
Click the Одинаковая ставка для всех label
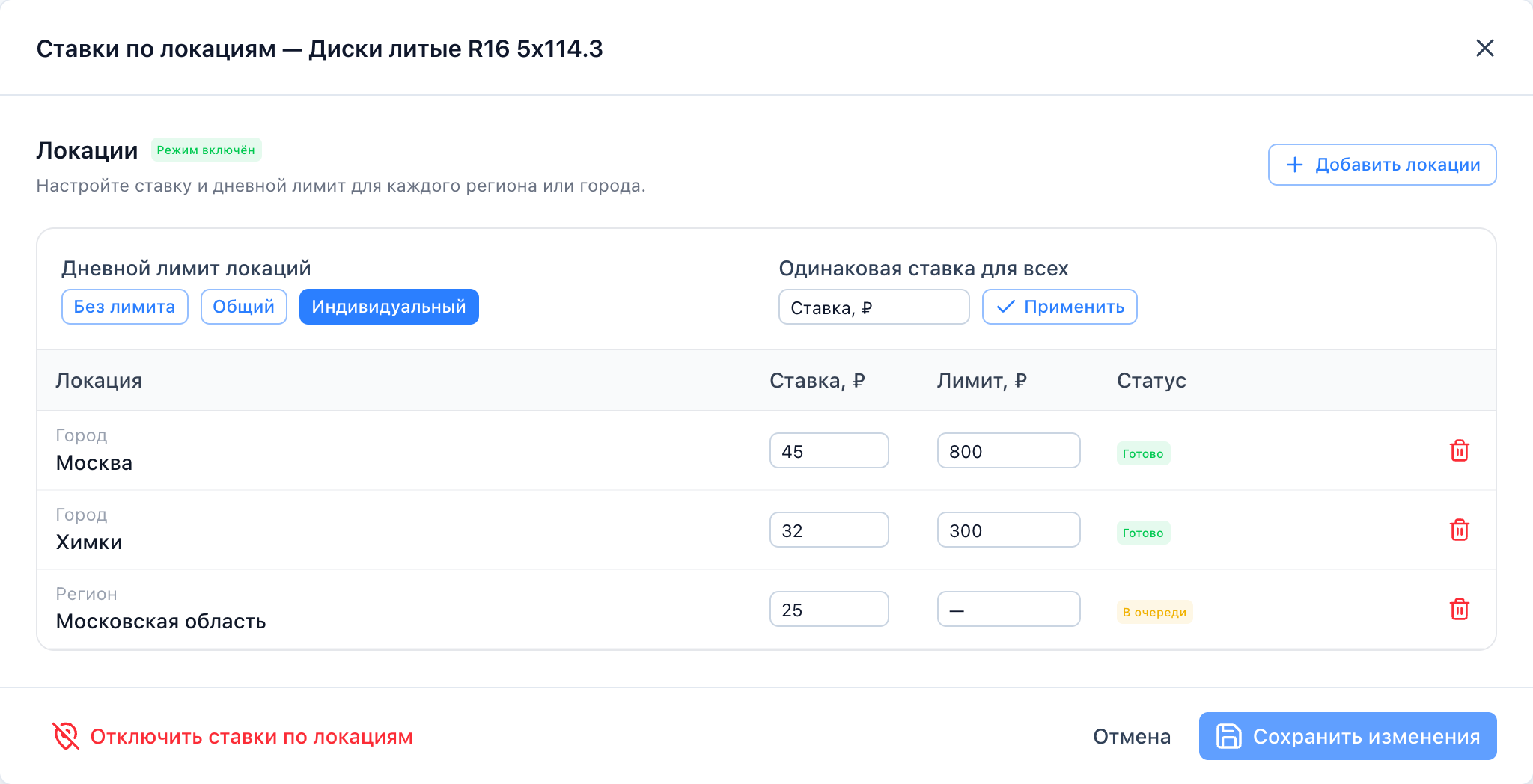pos(924,269)
